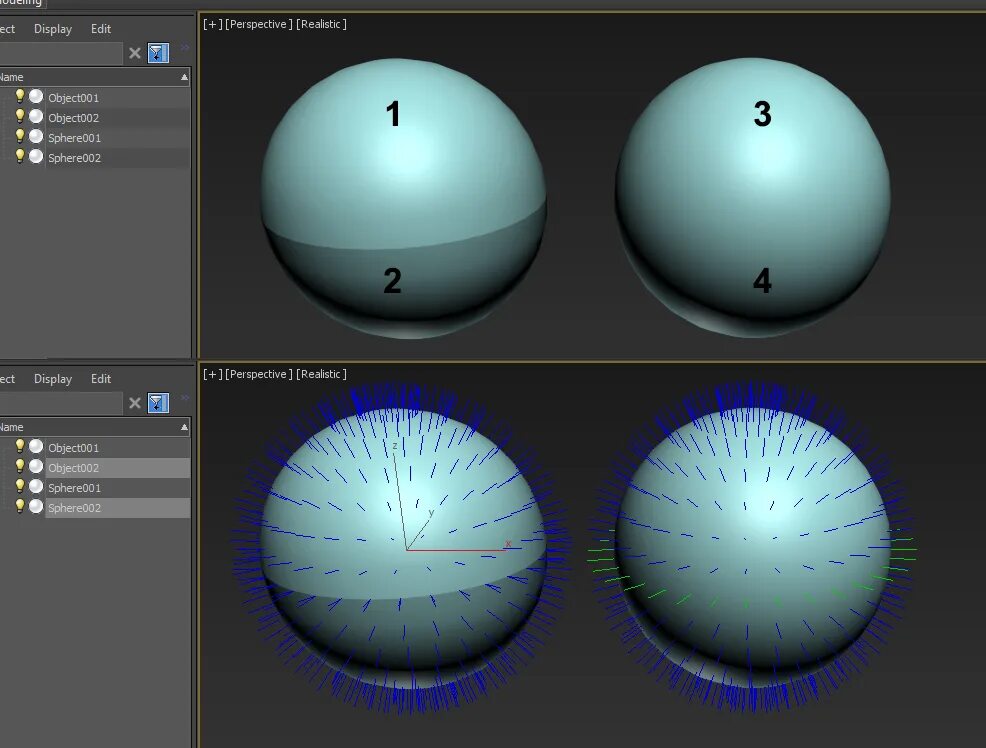Toggle sort arrow in highlighted-rows explorer Name column
This screenshot has height=748, width=986.
(x=184, y=427)
